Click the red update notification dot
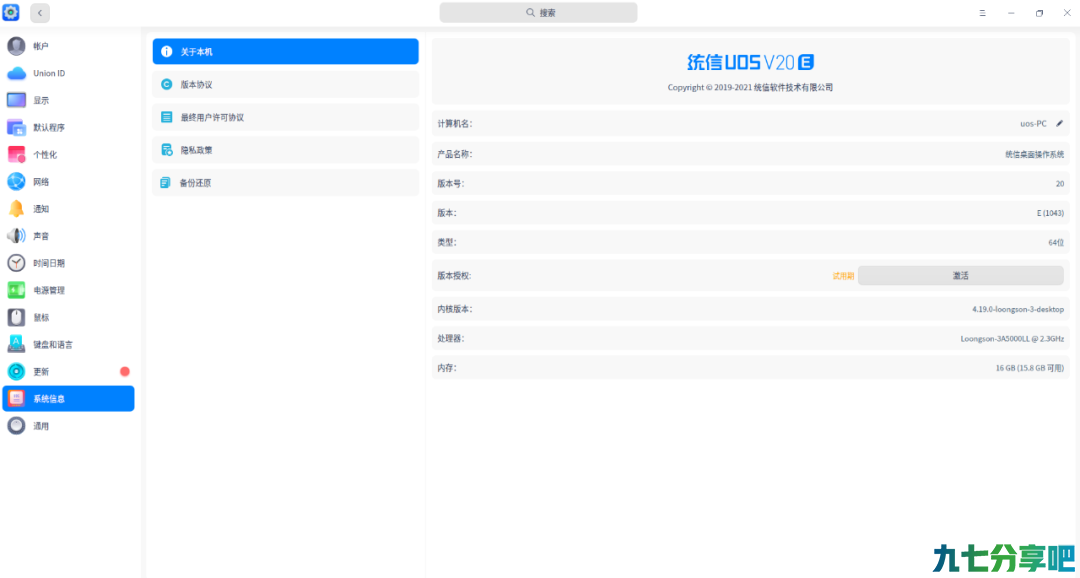 (x=125, y=371)
